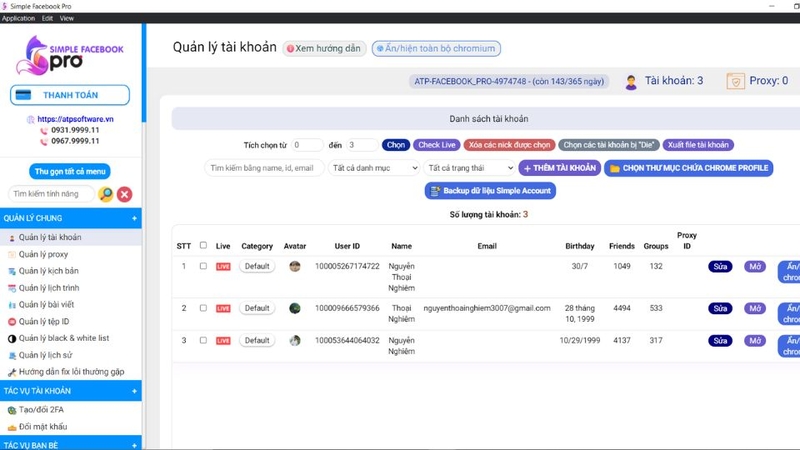Screen dimensions: 800x450
Task: Click the Check Live button
Action: [437, 145]
